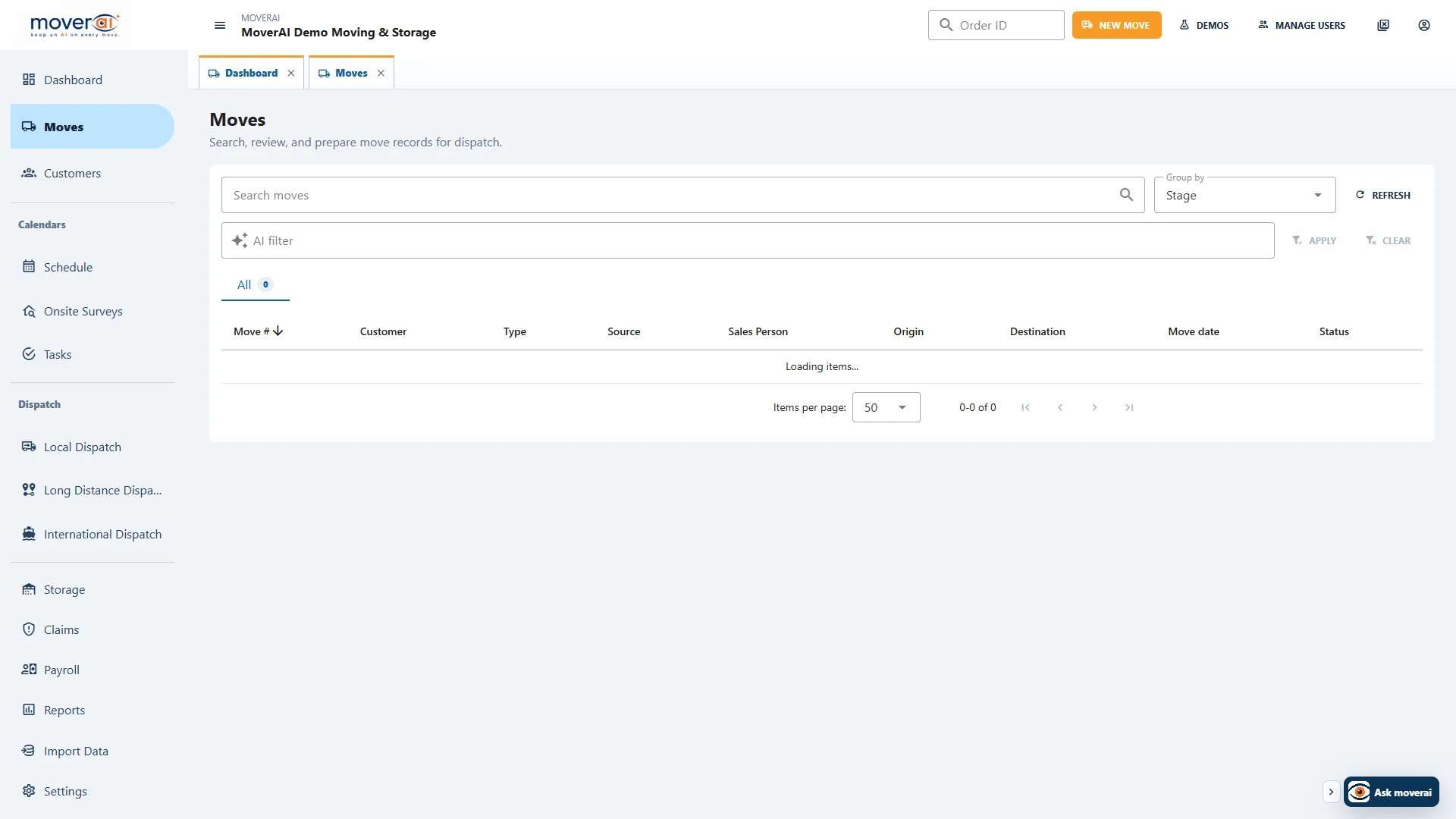This screenshot has width=1456, height=819.
Task: Click the Sales Person column header
Action: pos(758,331)
